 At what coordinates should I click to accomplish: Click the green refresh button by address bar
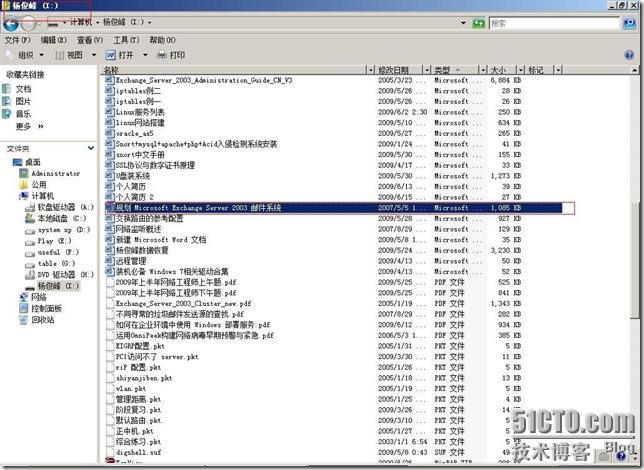(x=478, y=23)
